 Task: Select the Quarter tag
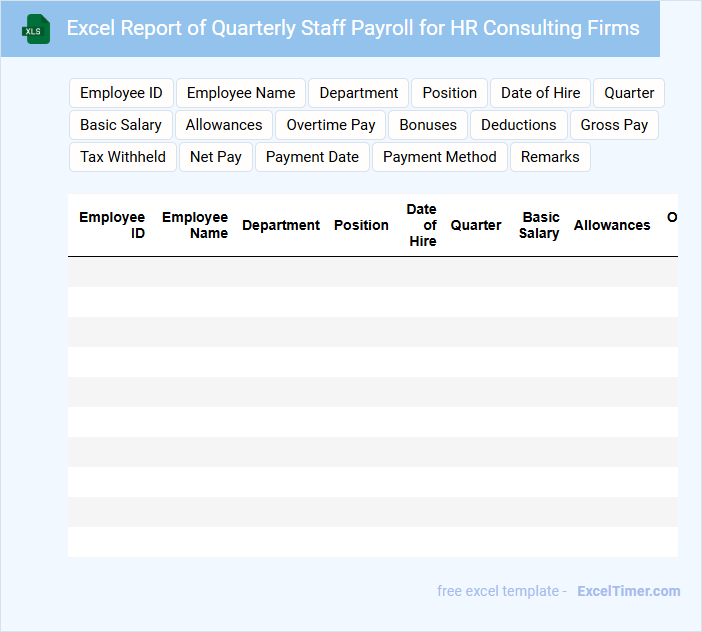[x=629, y=93]
